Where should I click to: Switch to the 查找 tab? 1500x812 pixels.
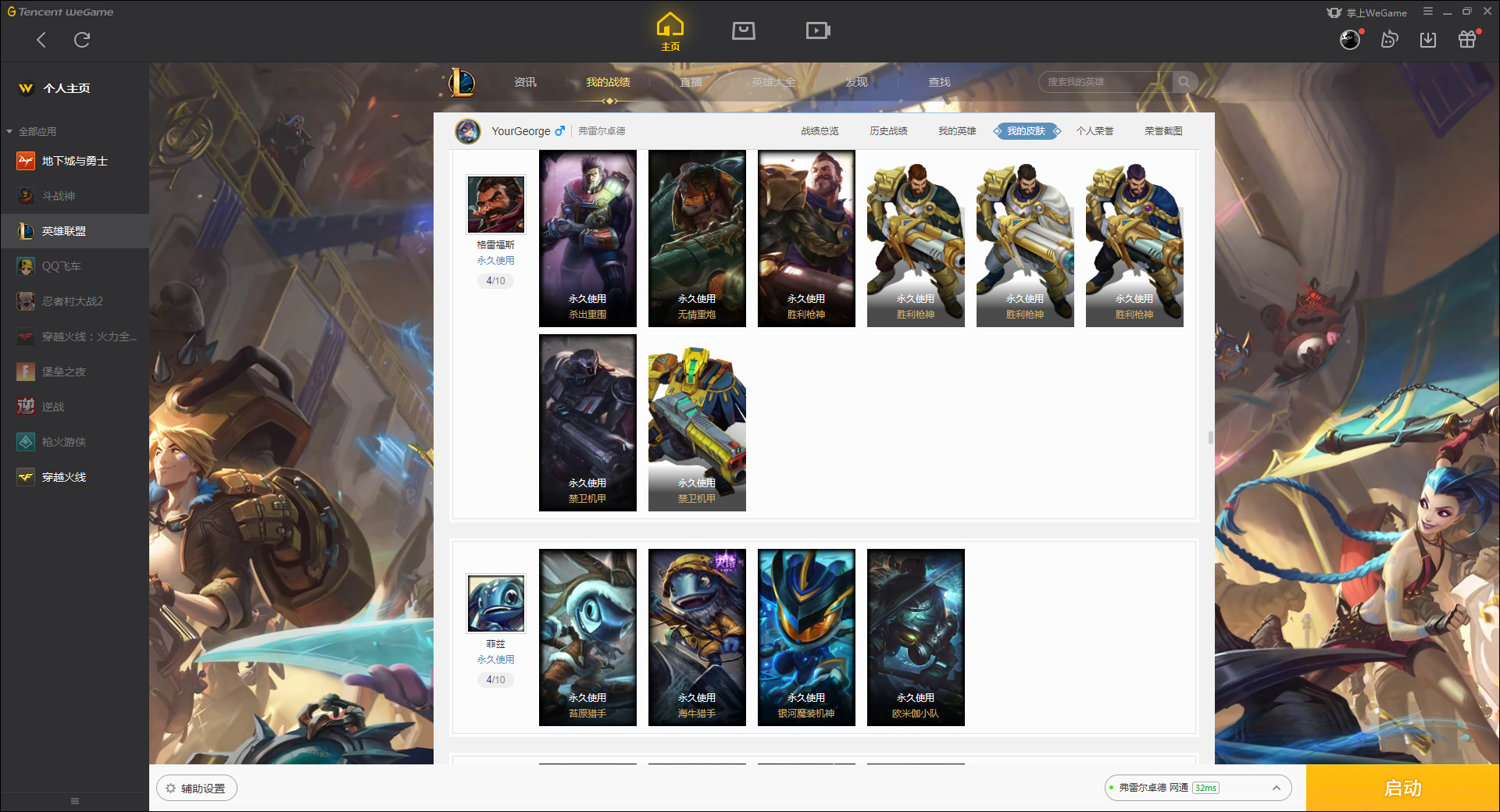pos(939,82)
